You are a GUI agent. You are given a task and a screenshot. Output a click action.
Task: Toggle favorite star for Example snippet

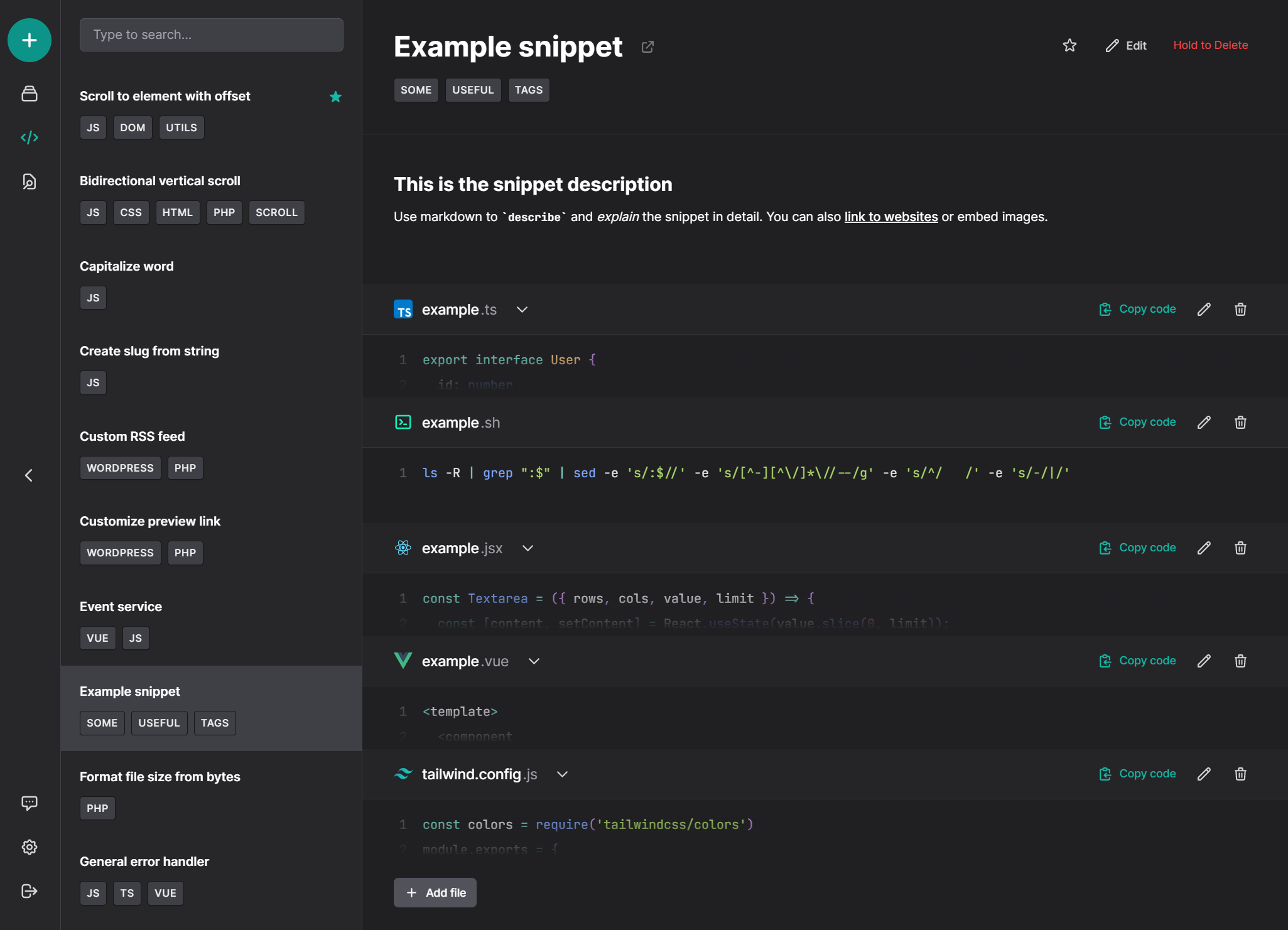click(x=1069, y=45)
